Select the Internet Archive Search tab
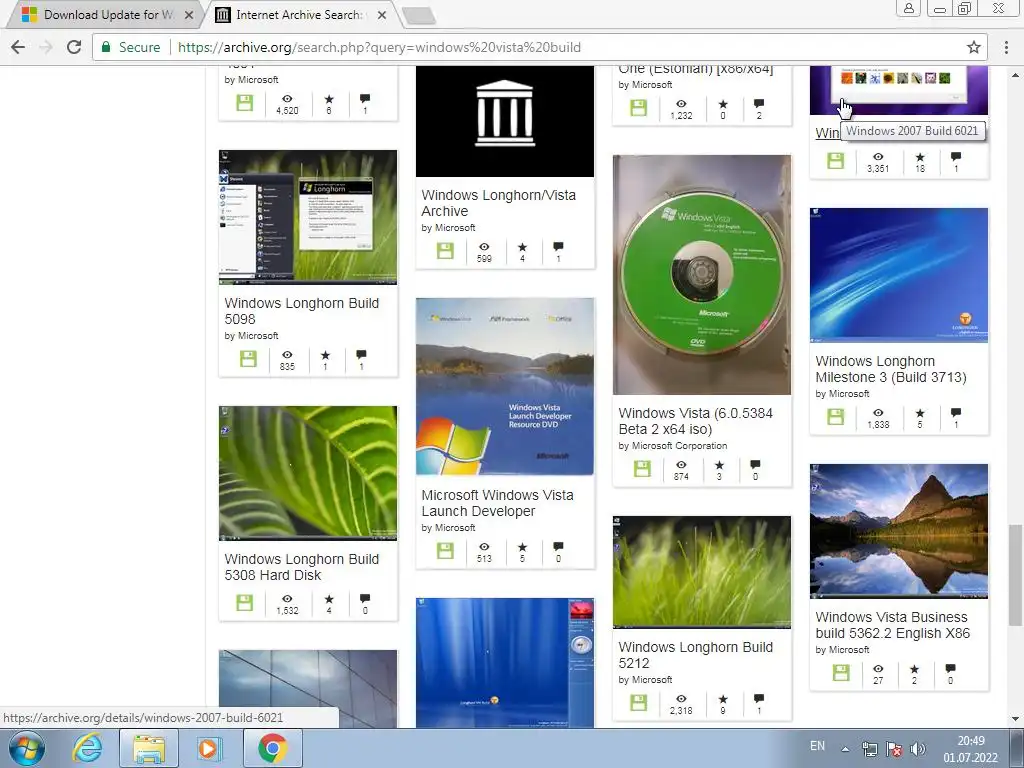Screen dimensions: 1024x768 pos(298,14)
